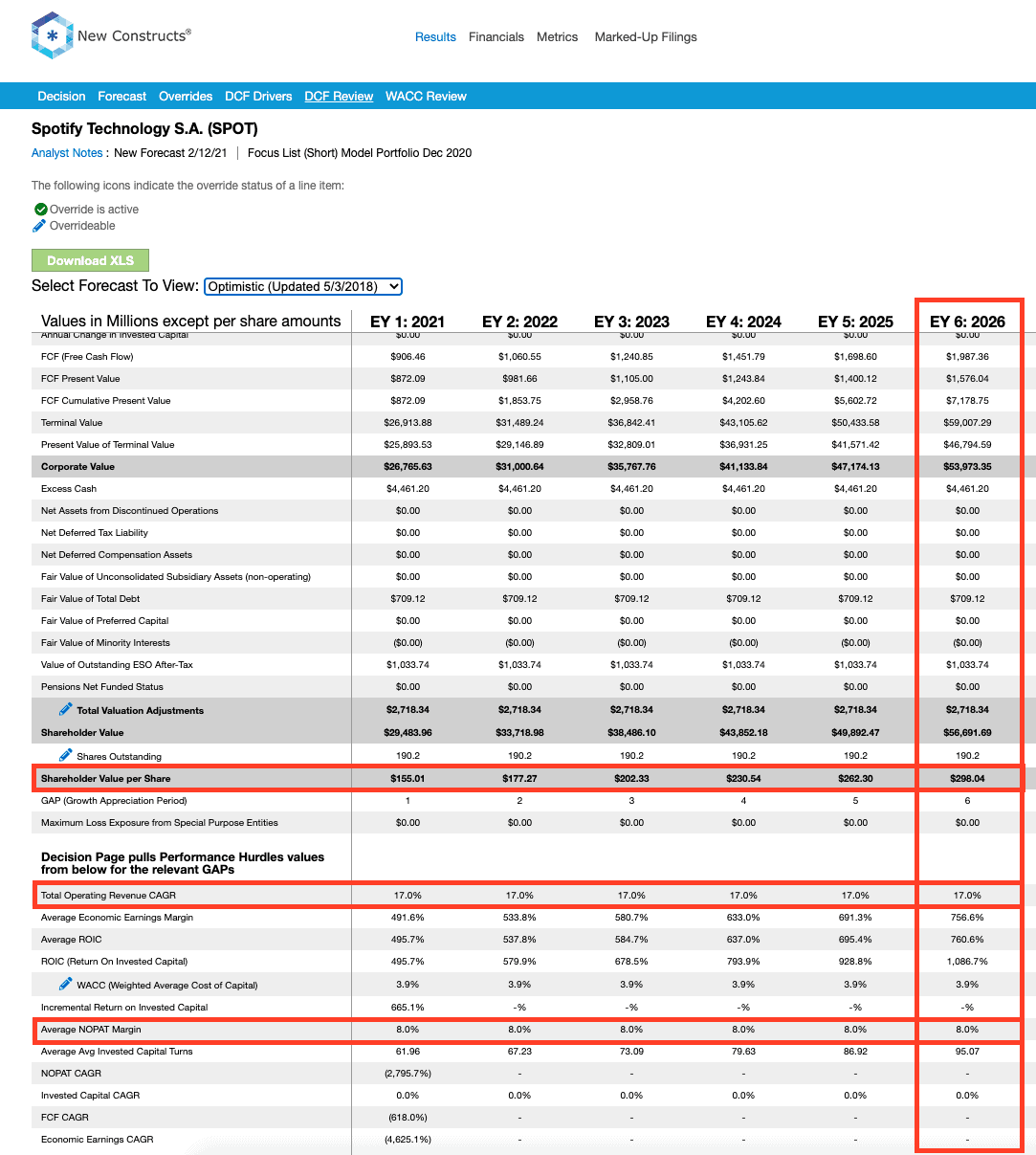Select the 'EY 2: 2022' column header
The height and width of the screenshot is (1155, 1036).
tap(519, 322)
